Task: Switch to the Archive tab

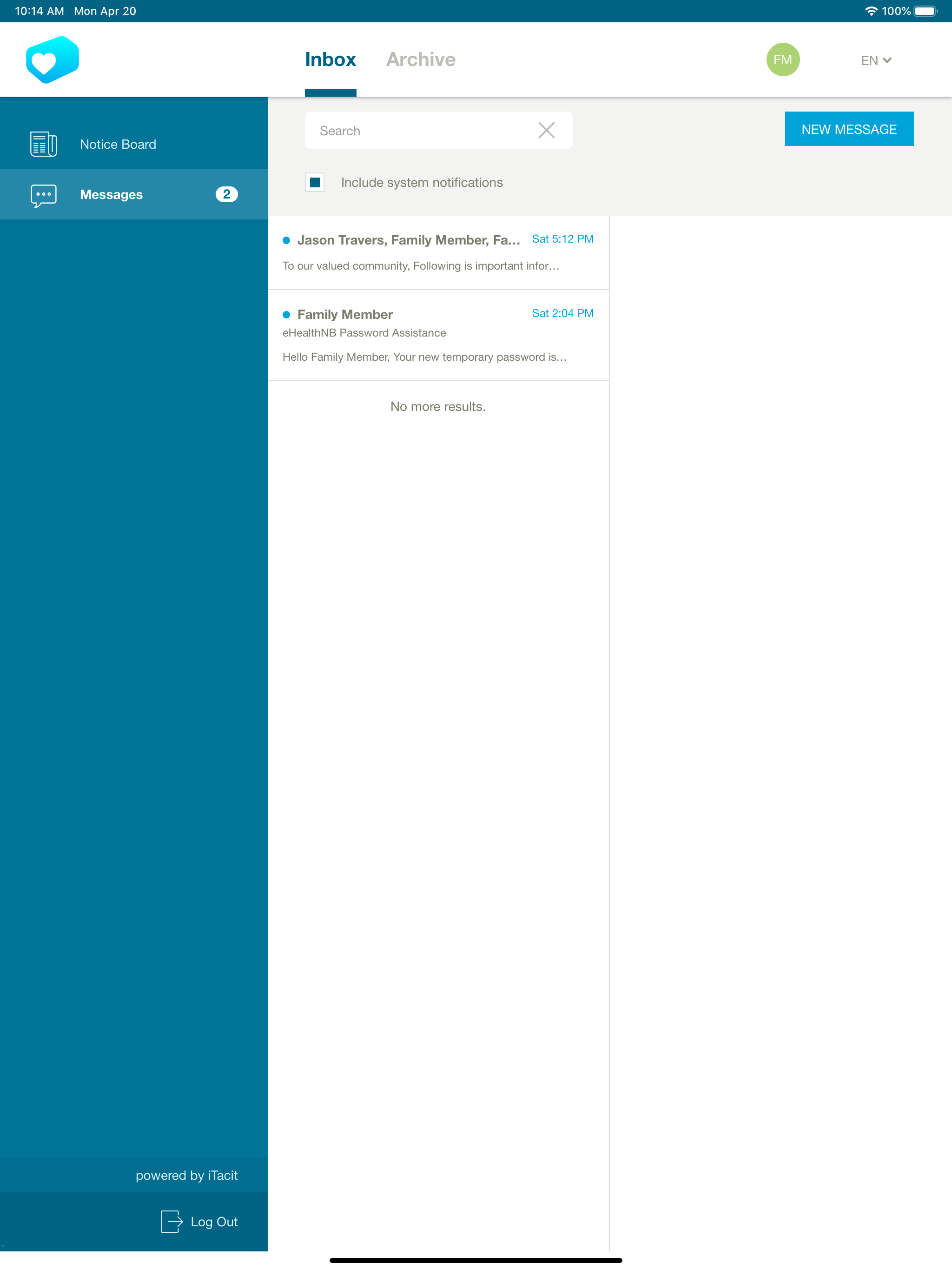Action: pos(421,60)
